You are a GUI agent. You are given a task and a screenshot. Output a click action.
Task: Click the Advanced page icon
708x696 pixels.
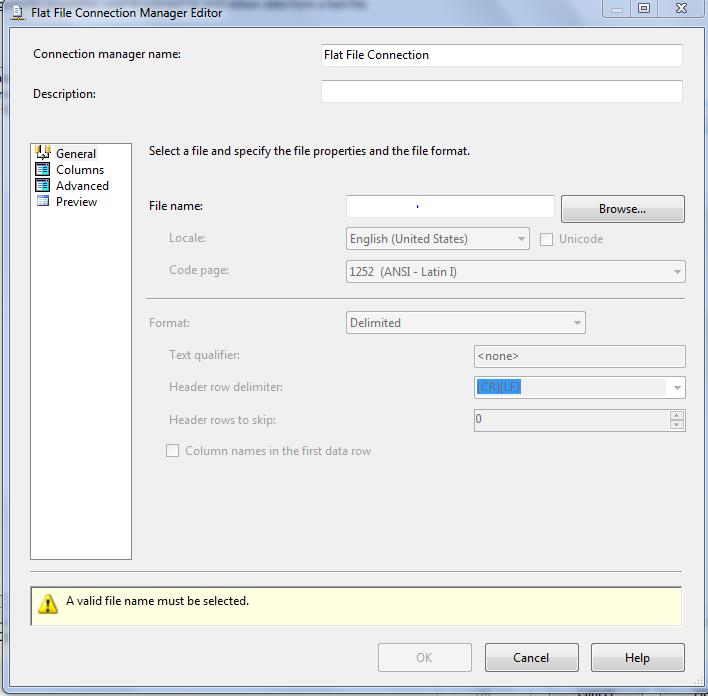click(43, 186)
